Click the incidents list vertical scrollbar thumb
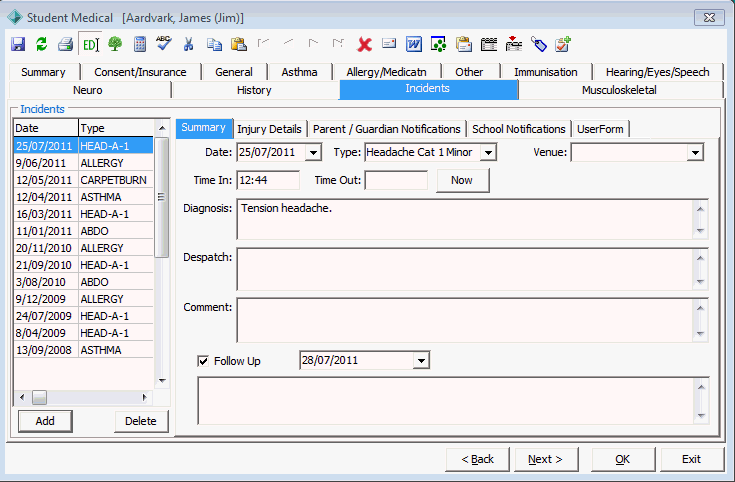This screenshot has height=482, width=735. coord(162,197)
